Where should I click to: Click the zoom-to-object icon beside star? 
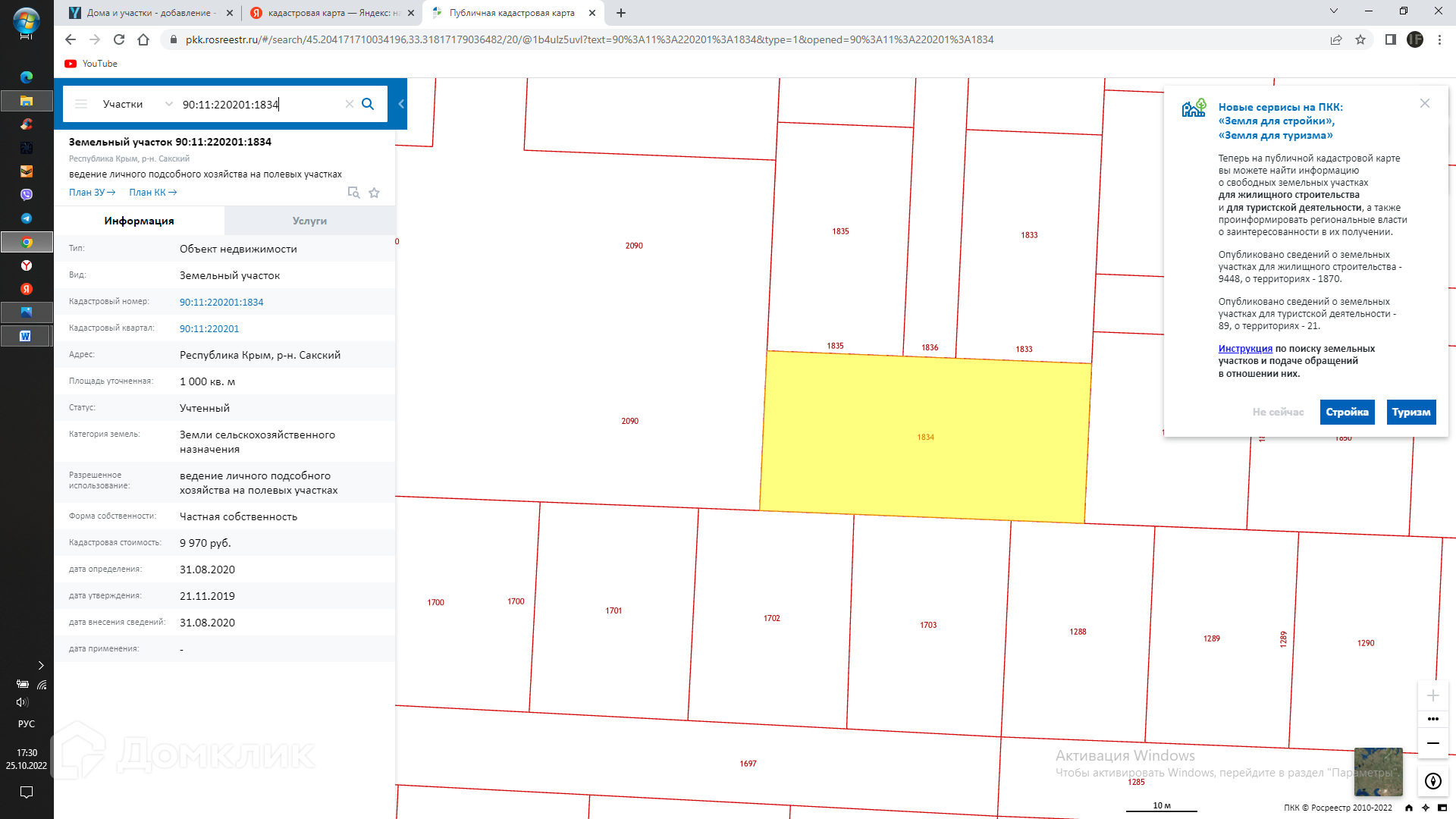[x=353, y=193]
